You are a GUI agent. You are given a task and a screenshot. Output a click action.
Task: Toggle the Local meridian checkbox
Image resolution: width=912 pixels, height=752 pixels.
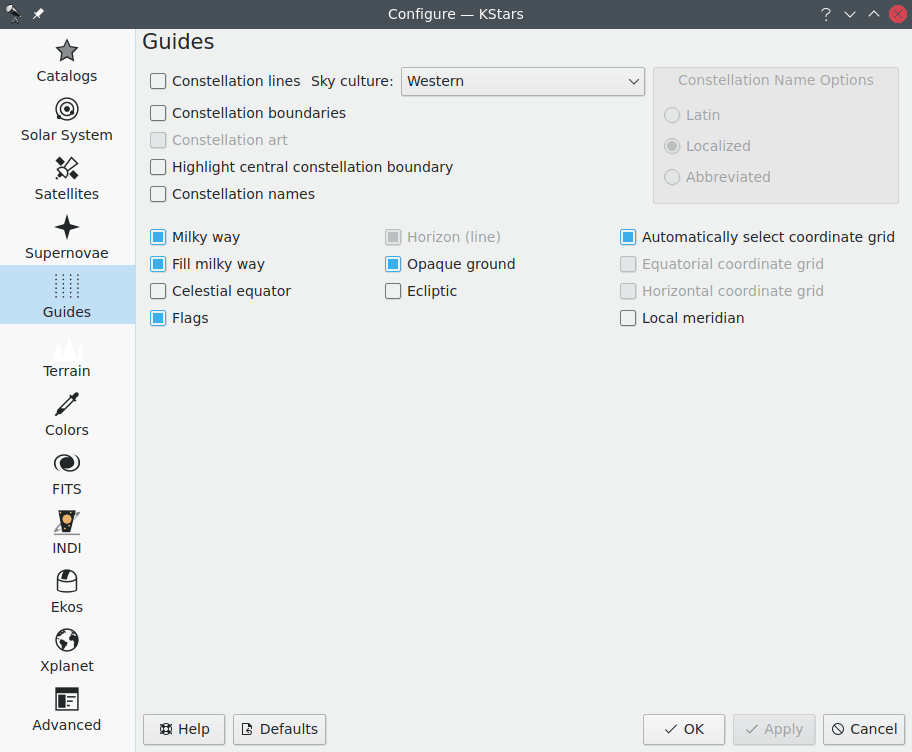pos(628,318)
